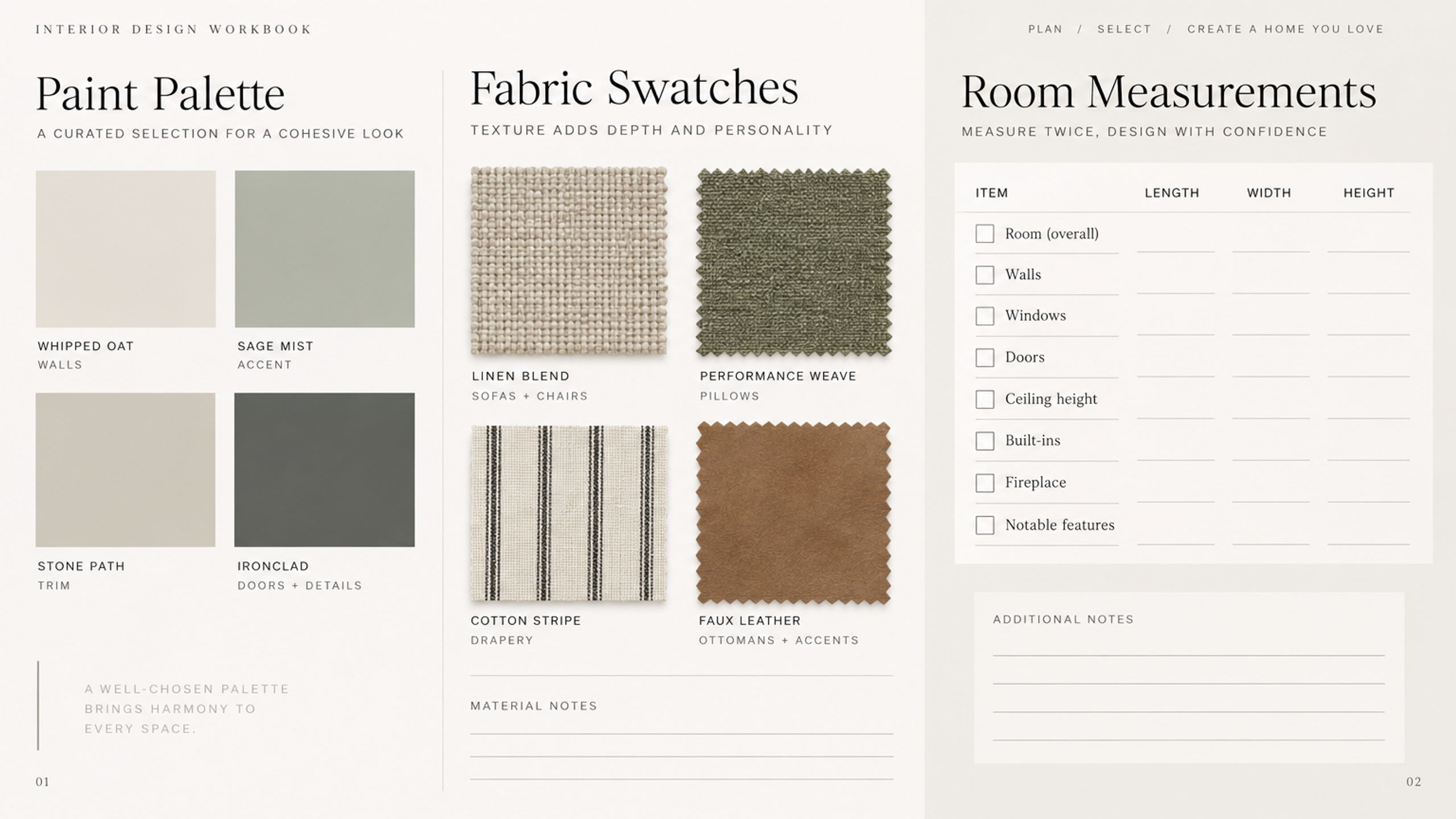Click 'PLAN' in the top-right header
This screenshot has width=1456, height=819.
pyautogui.click(x=1045, y=29)
